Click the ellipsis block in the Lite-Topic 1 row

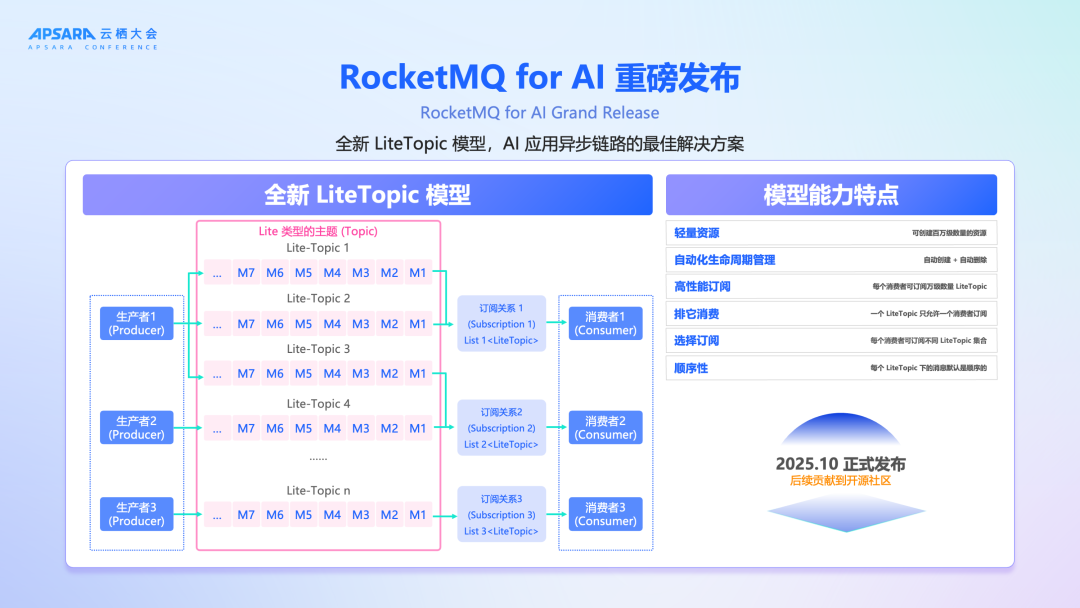tap(217, 272)
